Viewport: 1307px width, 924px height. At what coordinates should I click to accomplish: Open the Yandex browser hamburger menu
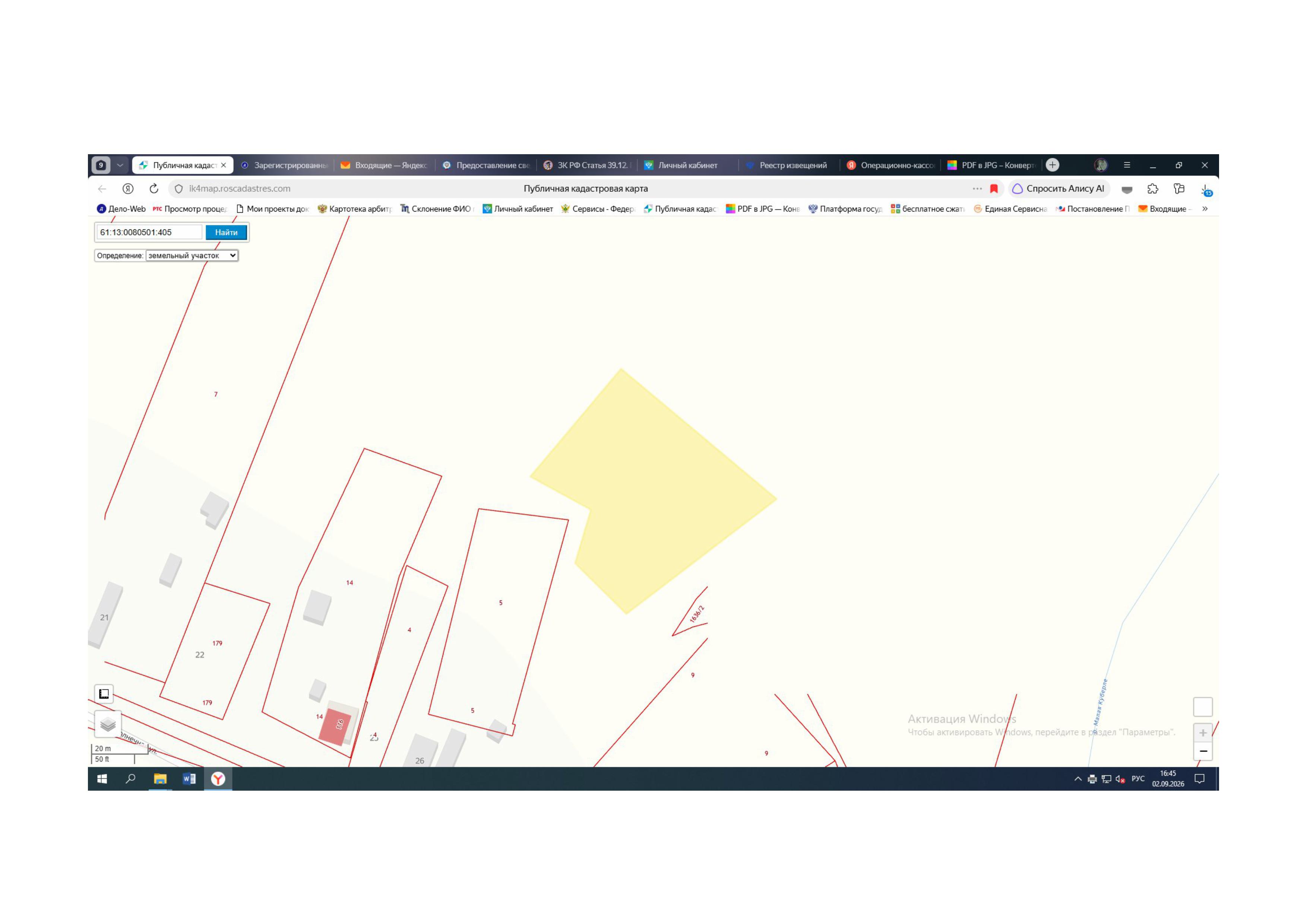coord(1127,165)
